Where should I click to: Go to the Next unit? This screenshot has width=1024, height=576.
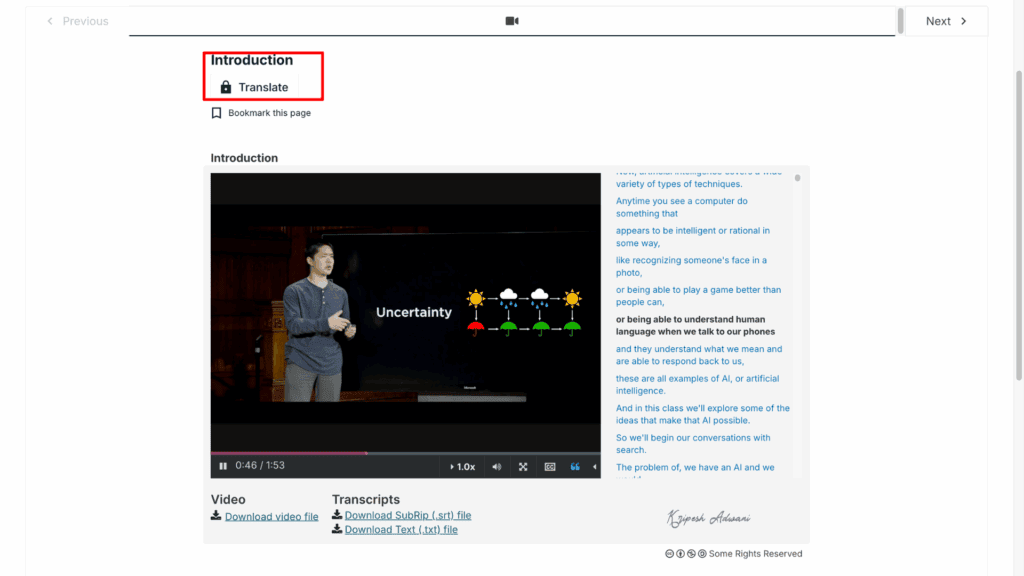coord(946,21)
